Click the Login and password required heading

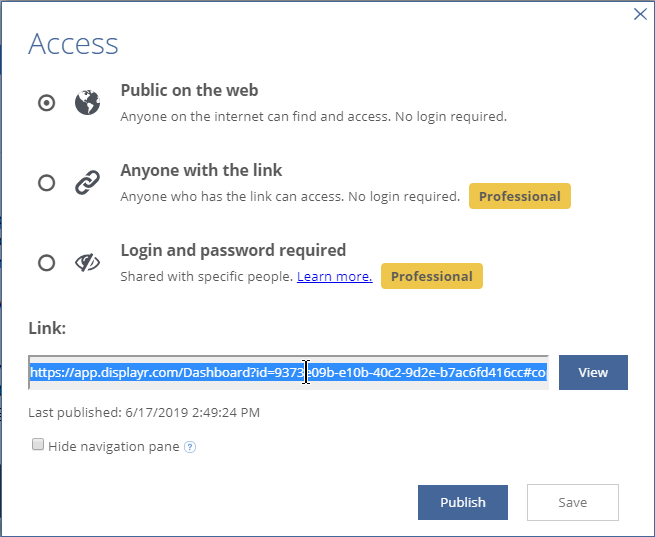233,250
